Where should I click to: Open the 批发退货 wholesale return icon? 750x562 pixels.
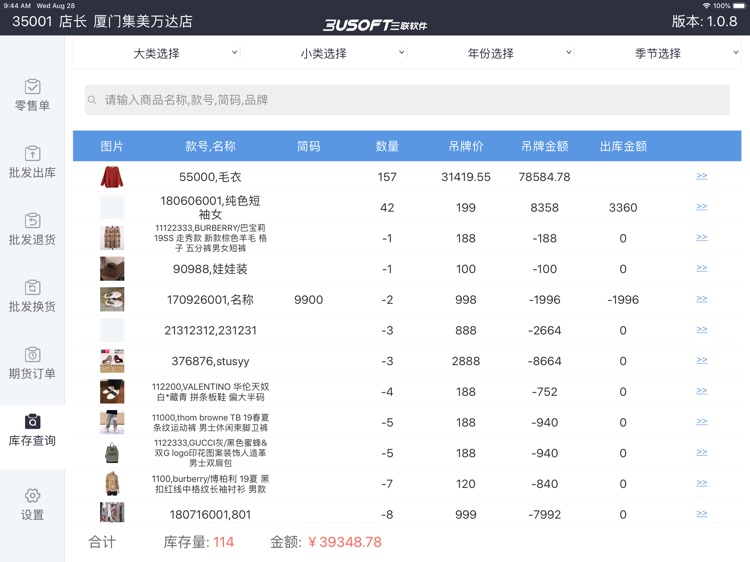click(32, 220)
